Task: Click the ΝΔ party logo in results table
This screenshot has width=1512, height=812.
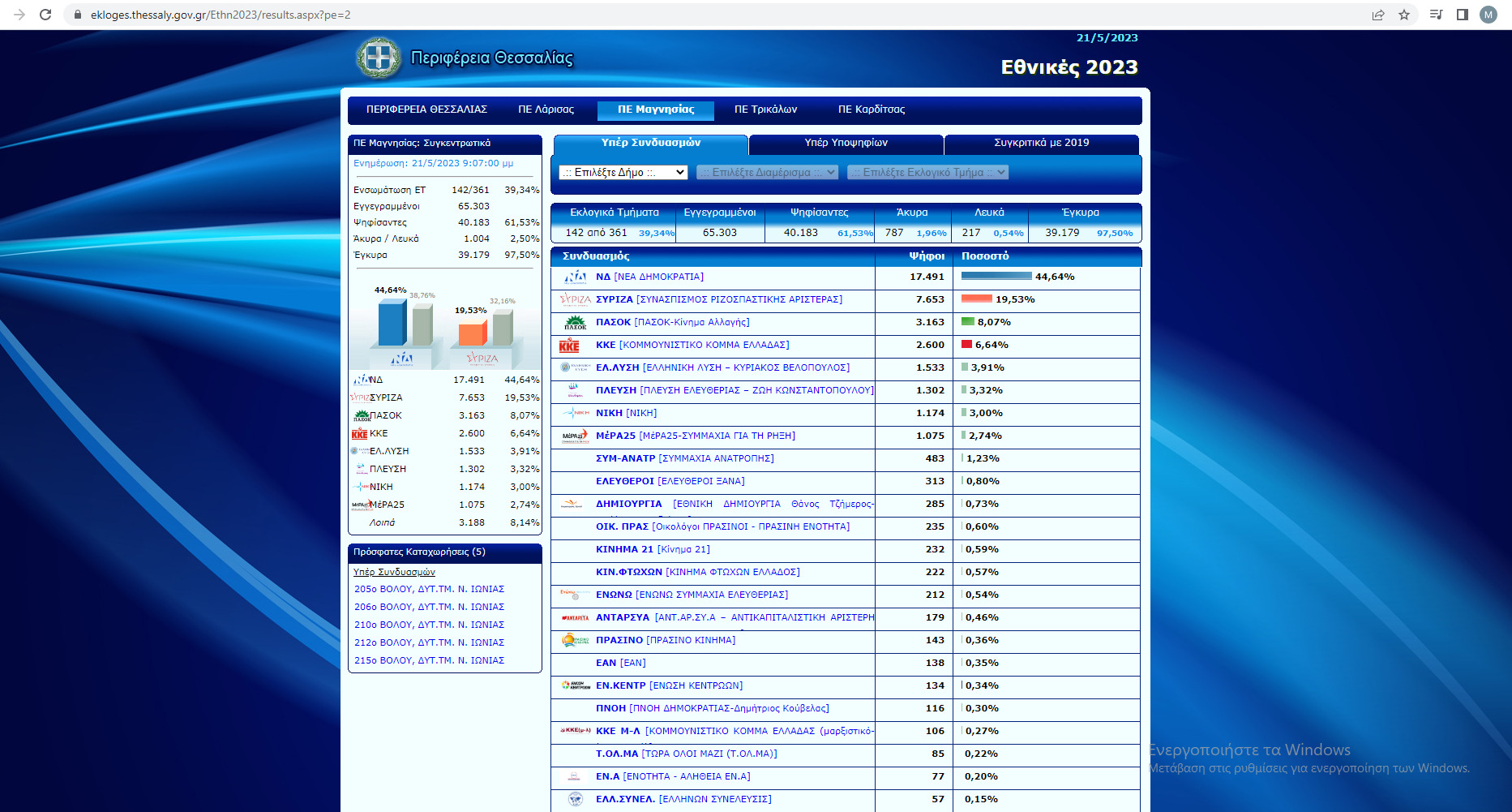Action: pos(575,277)
